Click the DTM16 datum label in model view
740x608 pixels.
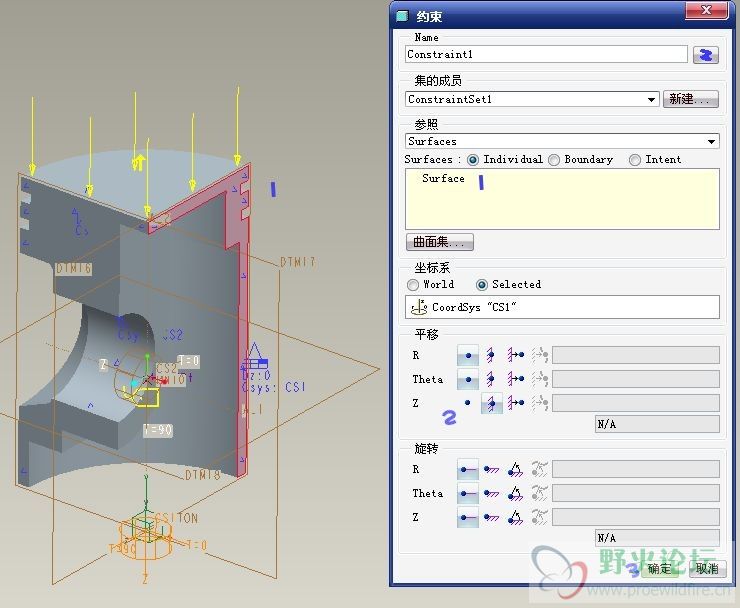tap(74, 269)
